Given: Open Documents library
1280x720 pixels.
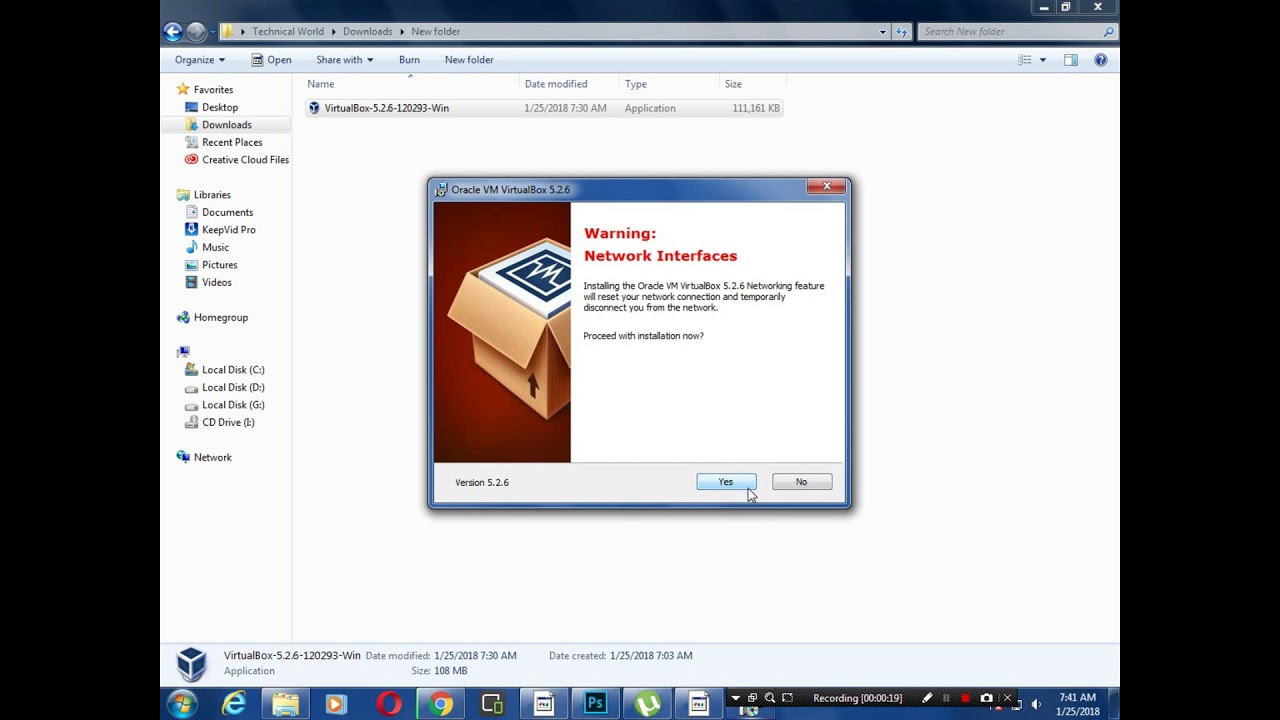Looking at the screenshot, I should point(227,212).
